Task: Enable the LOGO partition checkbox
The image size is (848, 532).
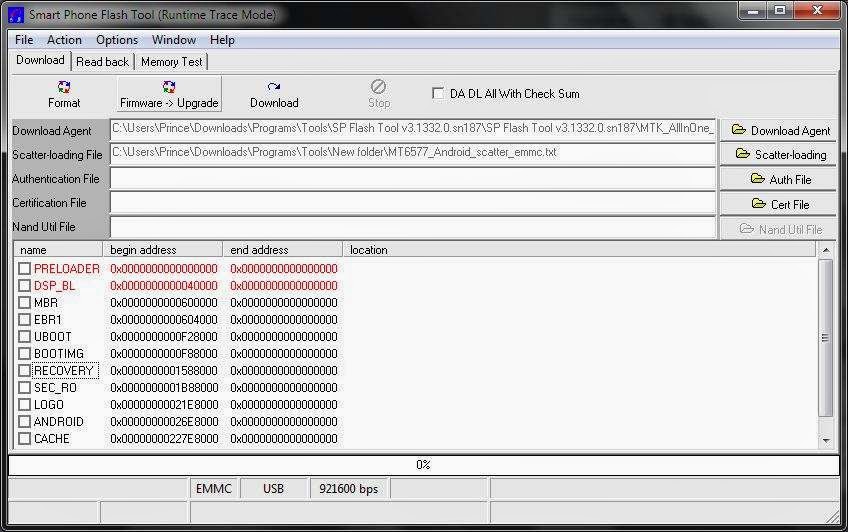Action: point(24,404)
